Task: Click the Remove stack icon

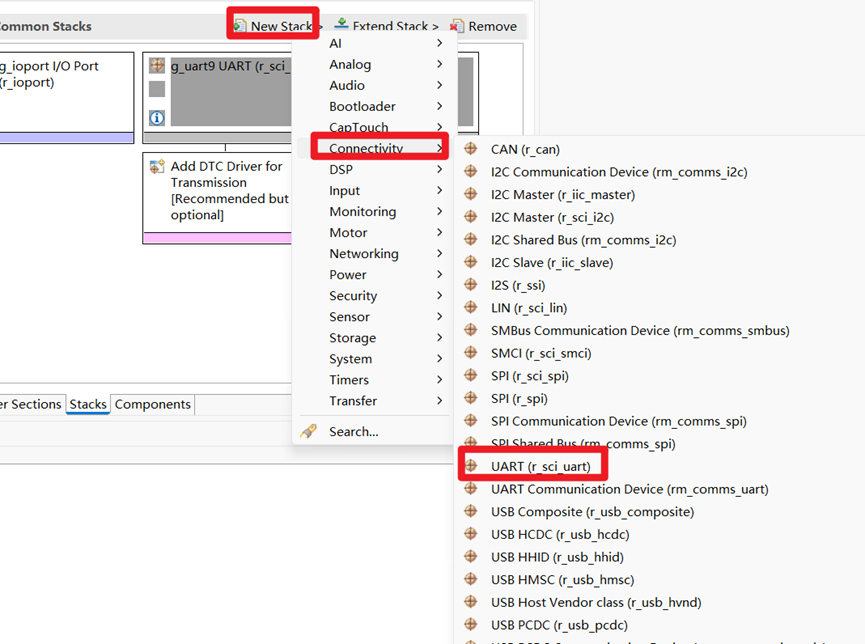Action: click(457, 26)
